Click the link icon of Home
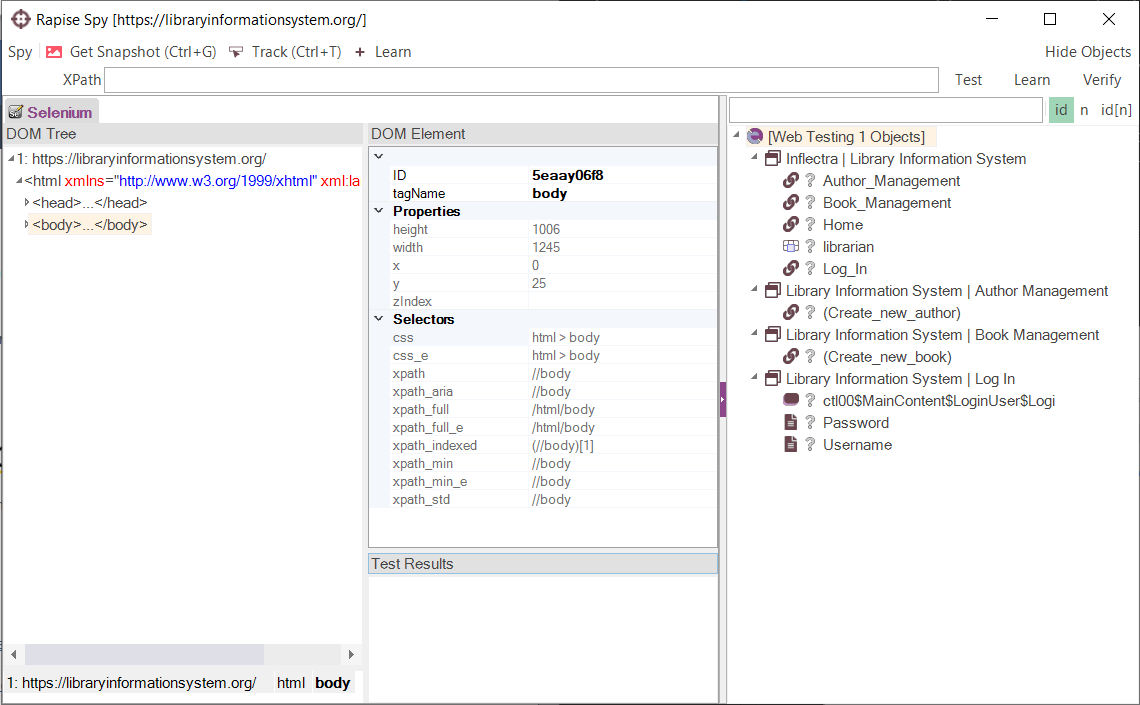This screenshot has height=705, width=1140. pyautogui.click(x=791, y=225)
